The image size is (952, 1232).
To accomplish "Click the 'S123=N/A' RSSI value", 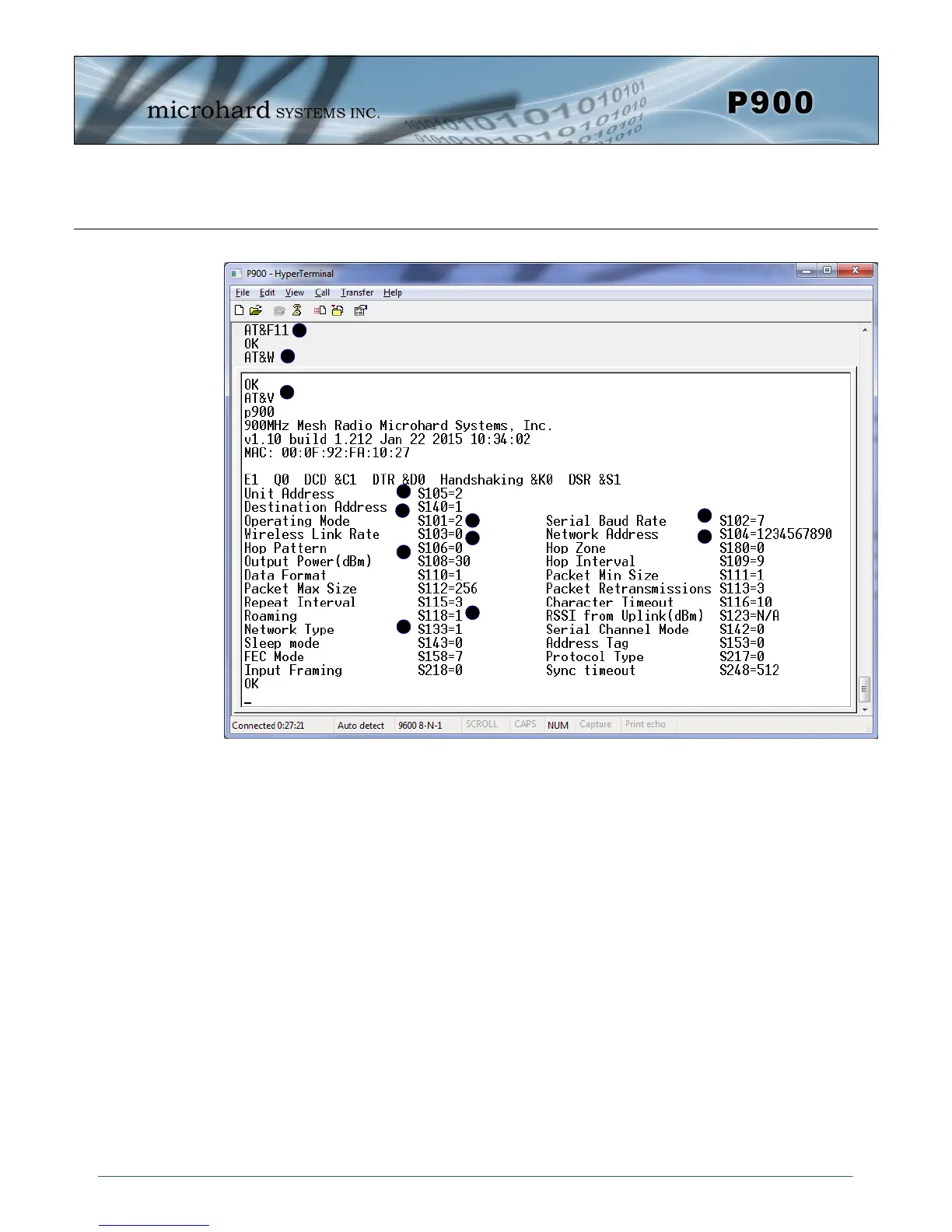I will pos(750,616).
